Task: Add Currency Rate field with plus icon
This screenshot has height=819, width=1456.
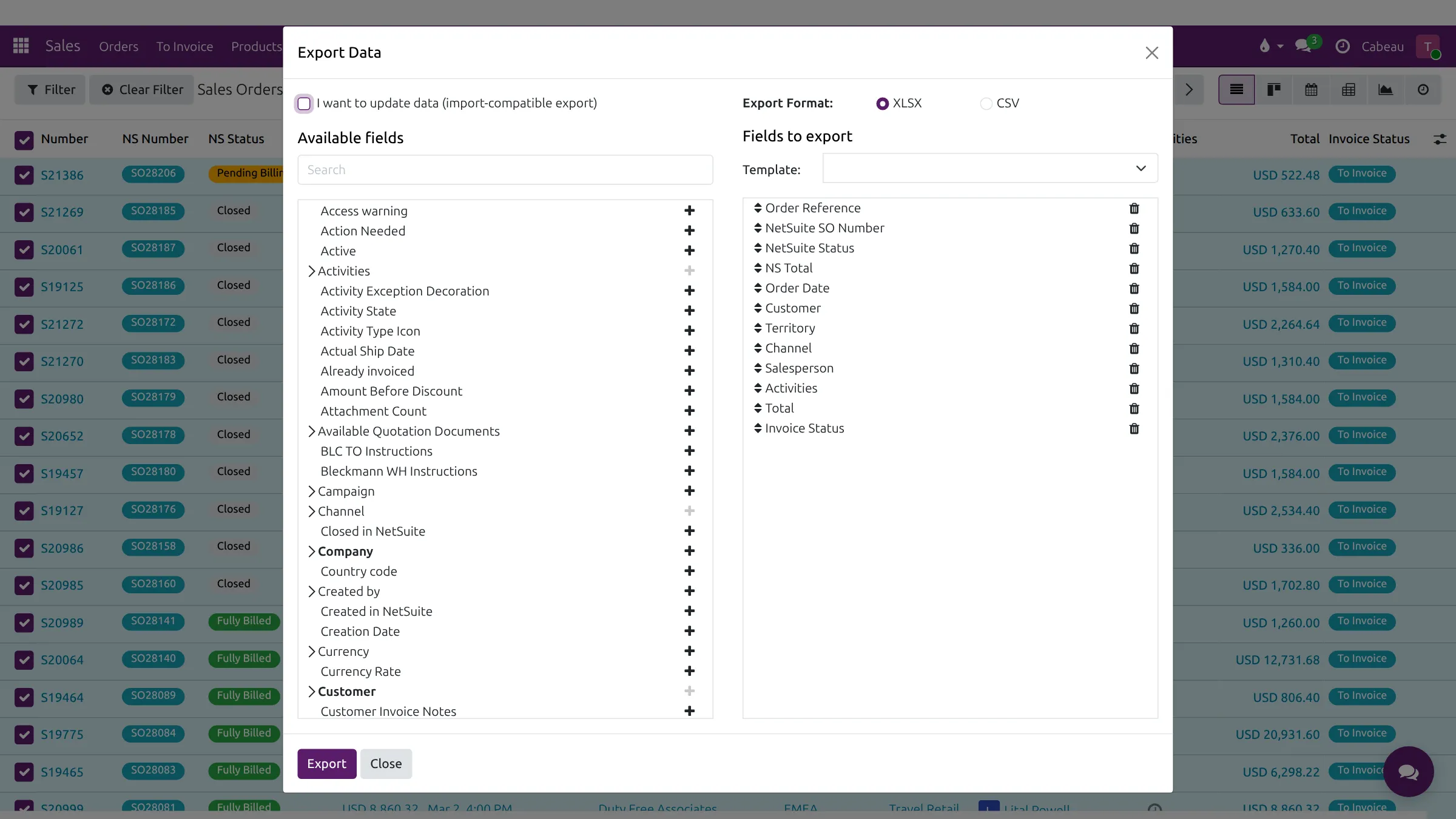Action: point(689,671)
